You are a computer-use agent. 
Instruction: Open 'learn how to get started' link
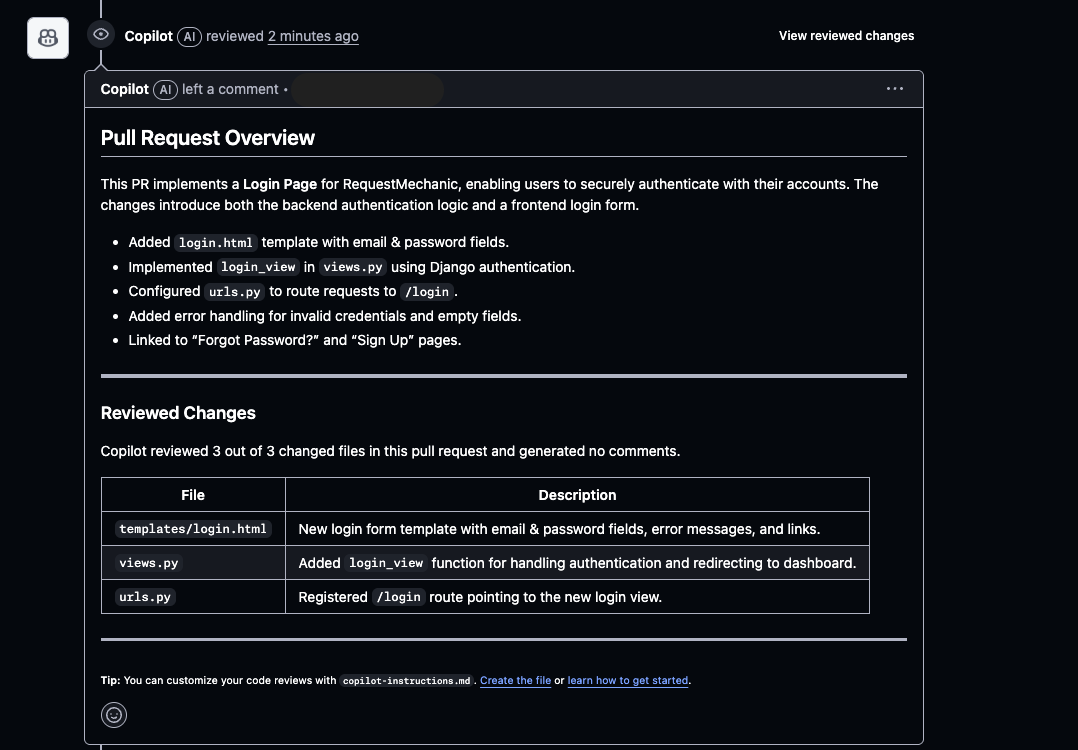click(628, 680)
